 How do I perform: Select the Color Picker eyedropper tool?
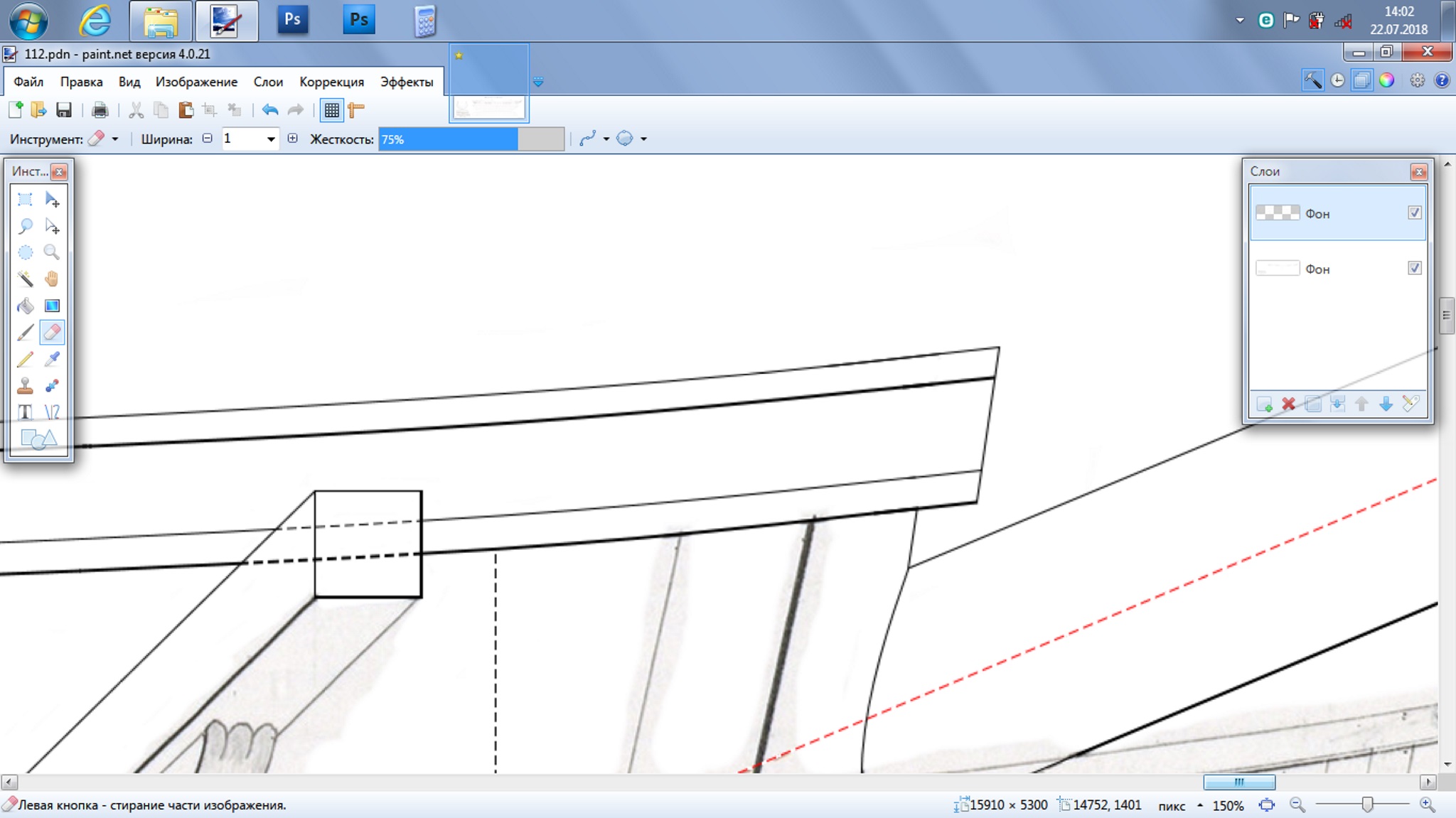[52, 359]
